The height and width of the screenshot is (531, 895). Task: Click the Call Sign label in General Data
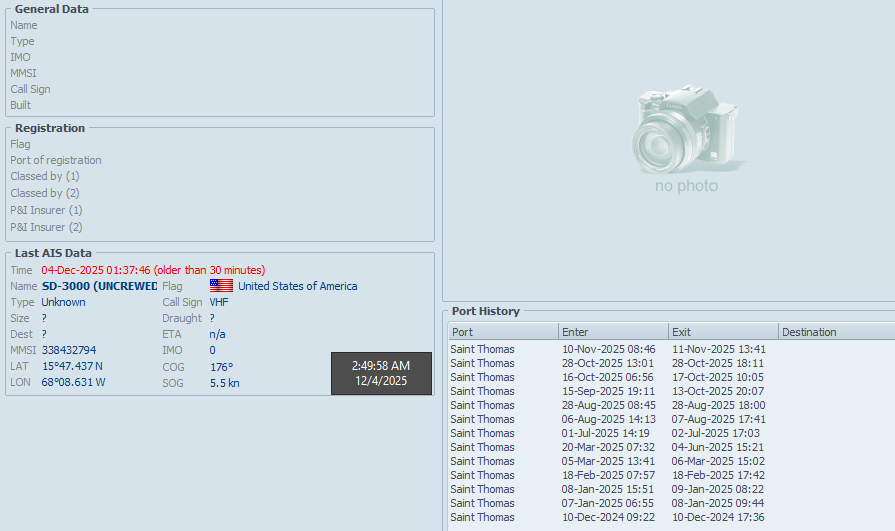tap(30, 89)
